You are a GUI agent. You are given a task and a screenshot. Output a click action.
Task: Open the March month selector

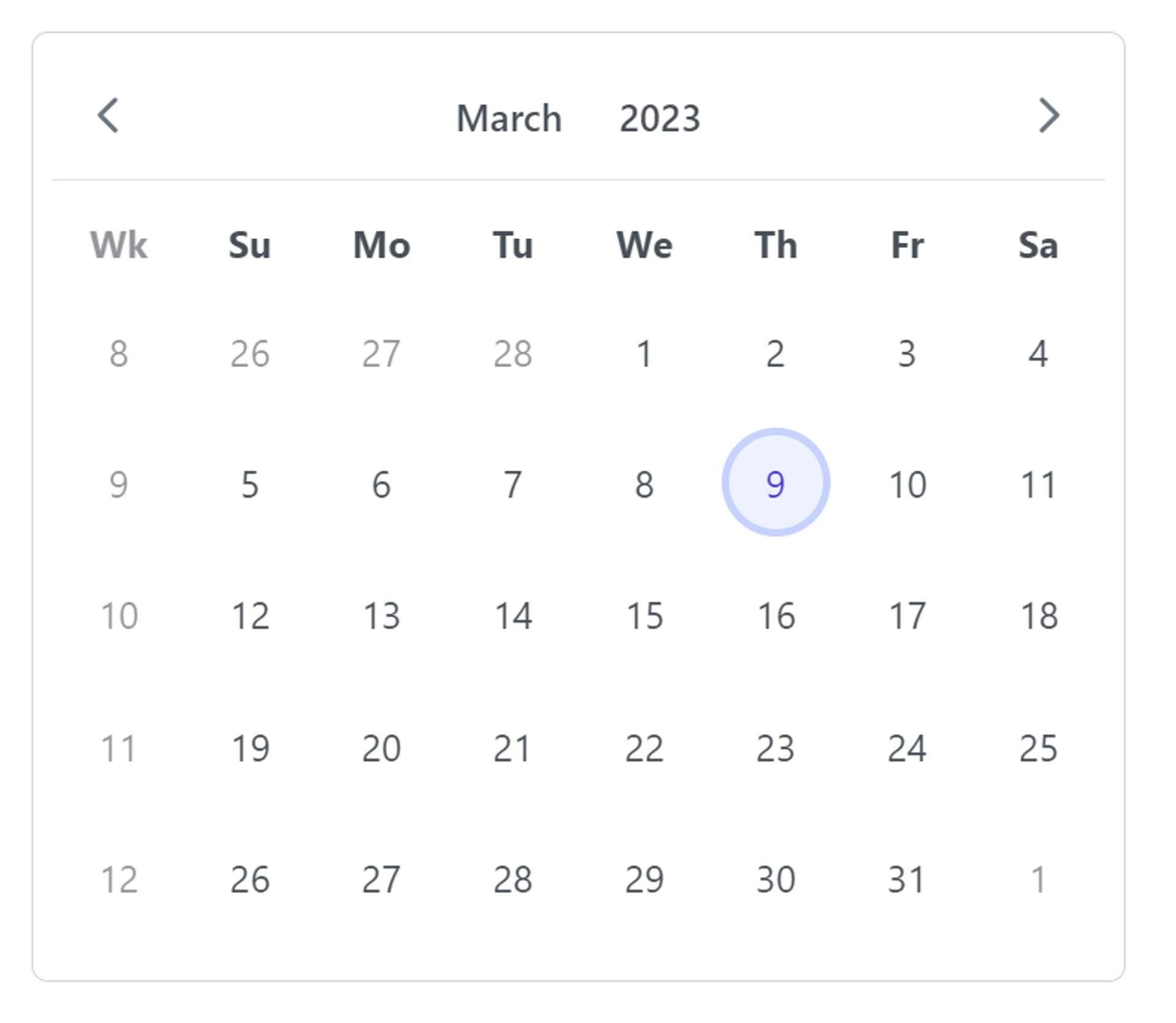click(x=508, y=118)
